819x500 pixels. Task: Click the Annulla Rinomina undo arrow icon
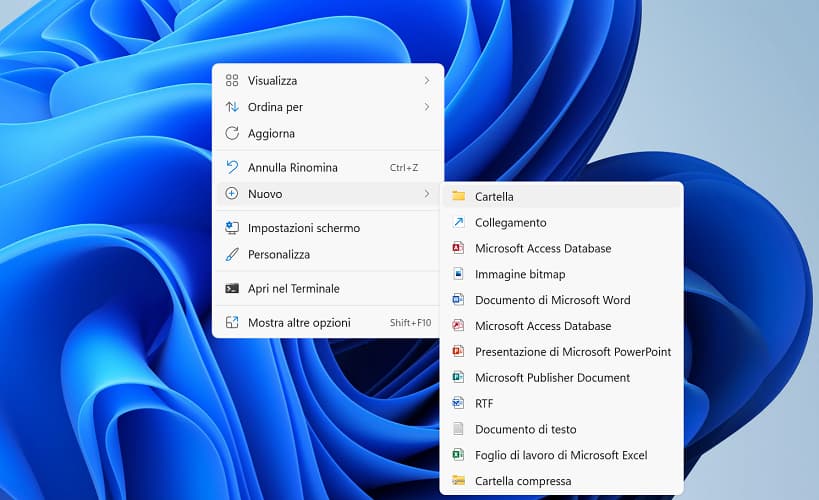click(232, 168)
